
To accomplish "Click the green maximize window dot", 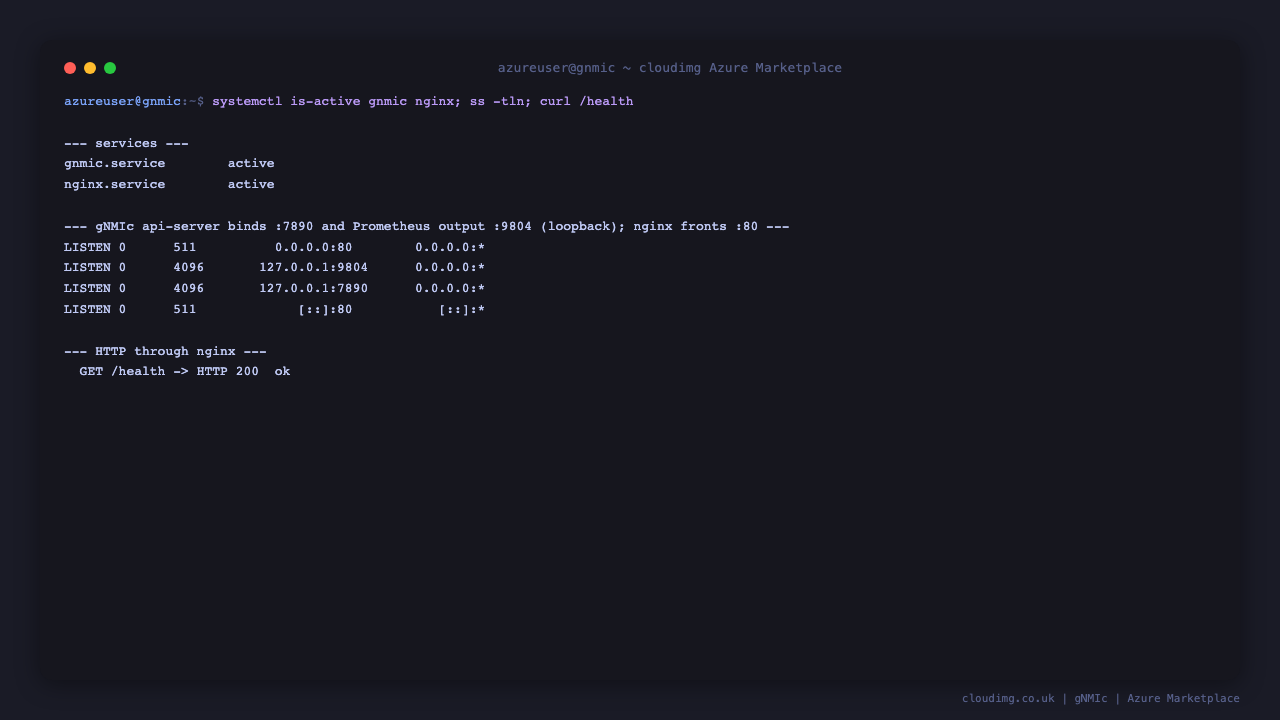I will pyautogui.click(x=110, y=68).
